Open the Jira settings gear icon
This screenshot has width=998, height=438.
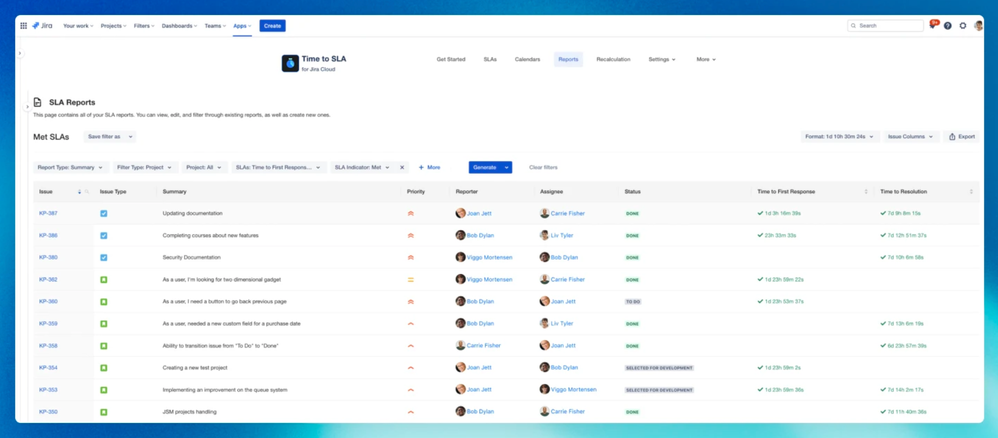pyautogui.click(x=962, y=26)
